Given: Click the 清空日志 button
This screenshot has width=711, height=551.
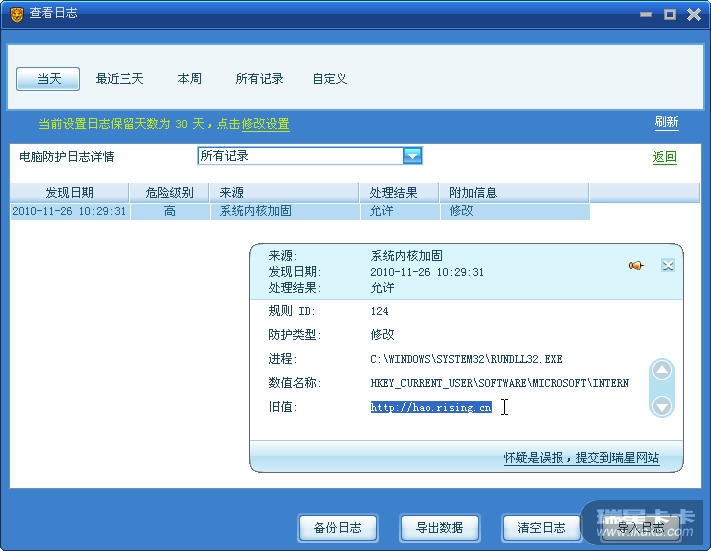Looking at the screenshot, I should 541,528.
